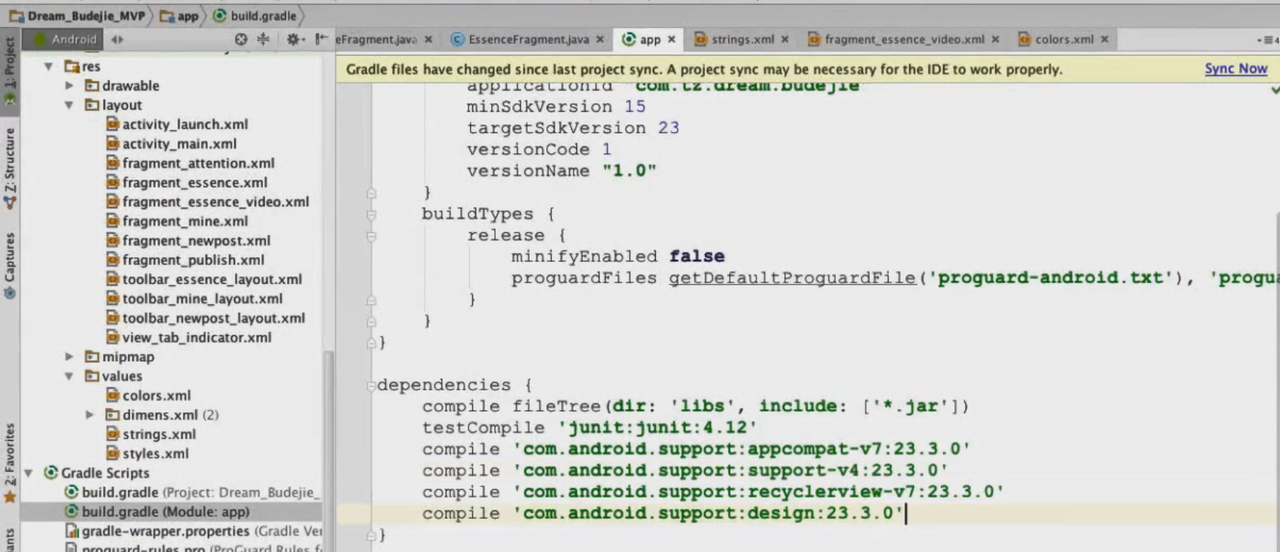Hide the Project panel with the hide icon
The width and height of the screenshot is (1280, 552).
click(320, 39)
